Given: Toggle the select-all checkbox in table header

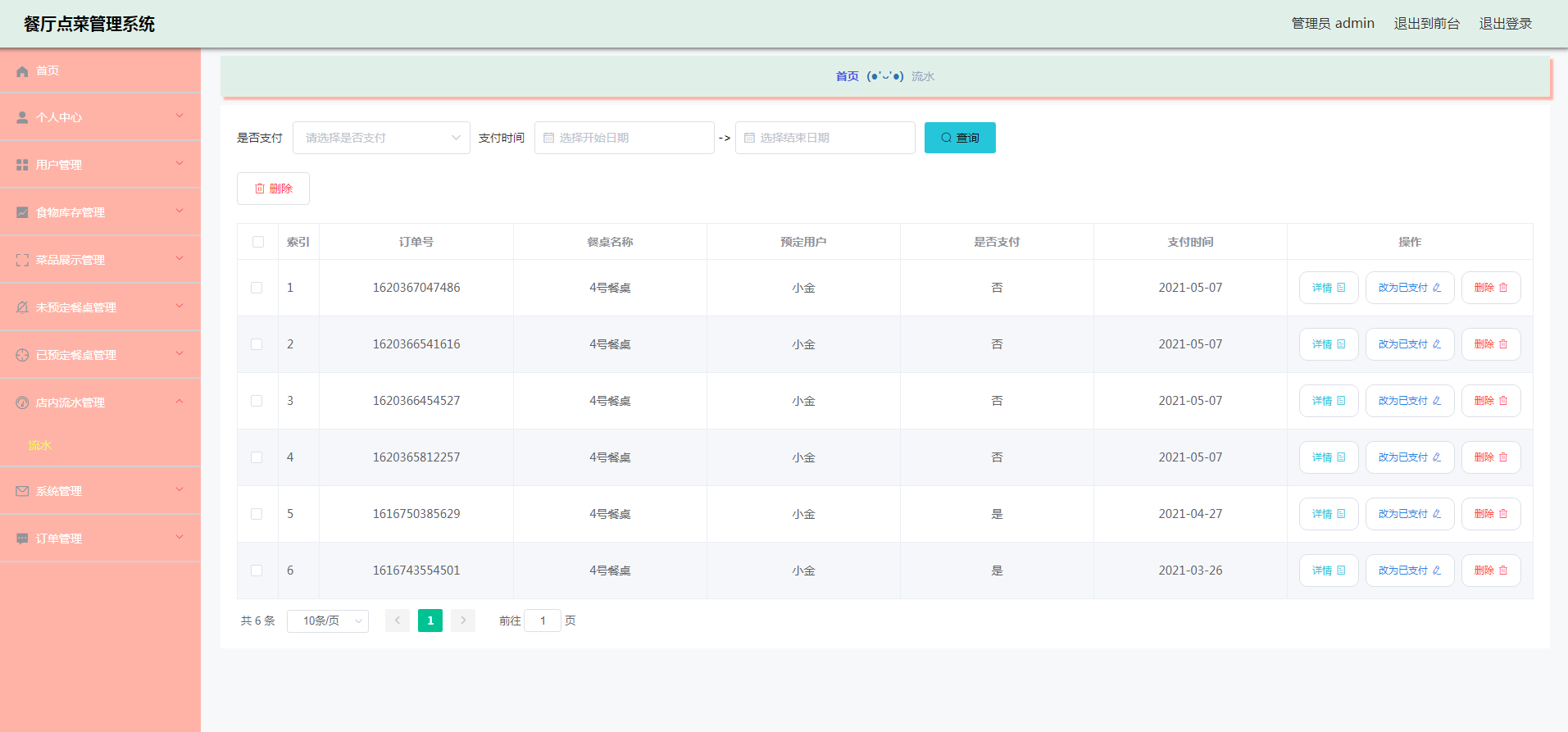Looking at the screenshot, I should click(x=258, y=242).
